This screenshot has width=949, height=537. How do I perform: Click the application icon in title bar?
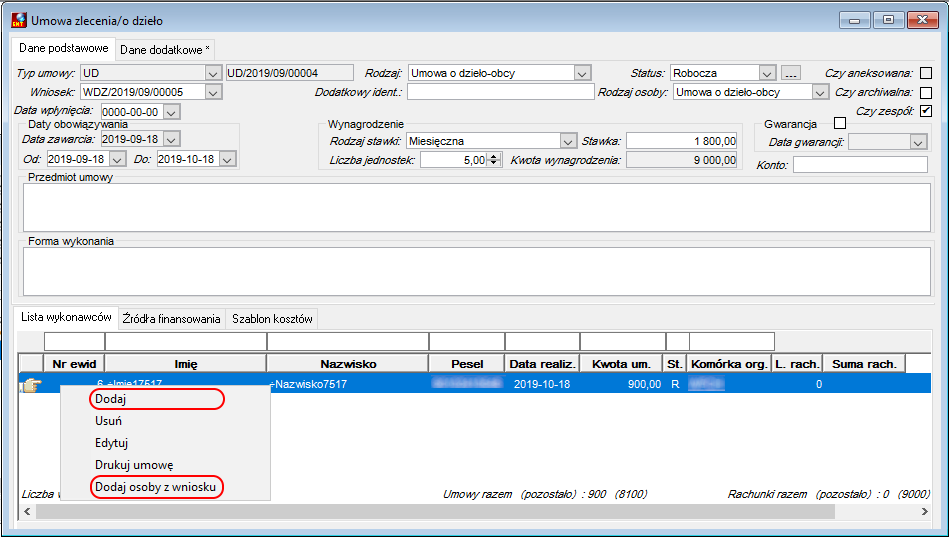tap(19, 20)
